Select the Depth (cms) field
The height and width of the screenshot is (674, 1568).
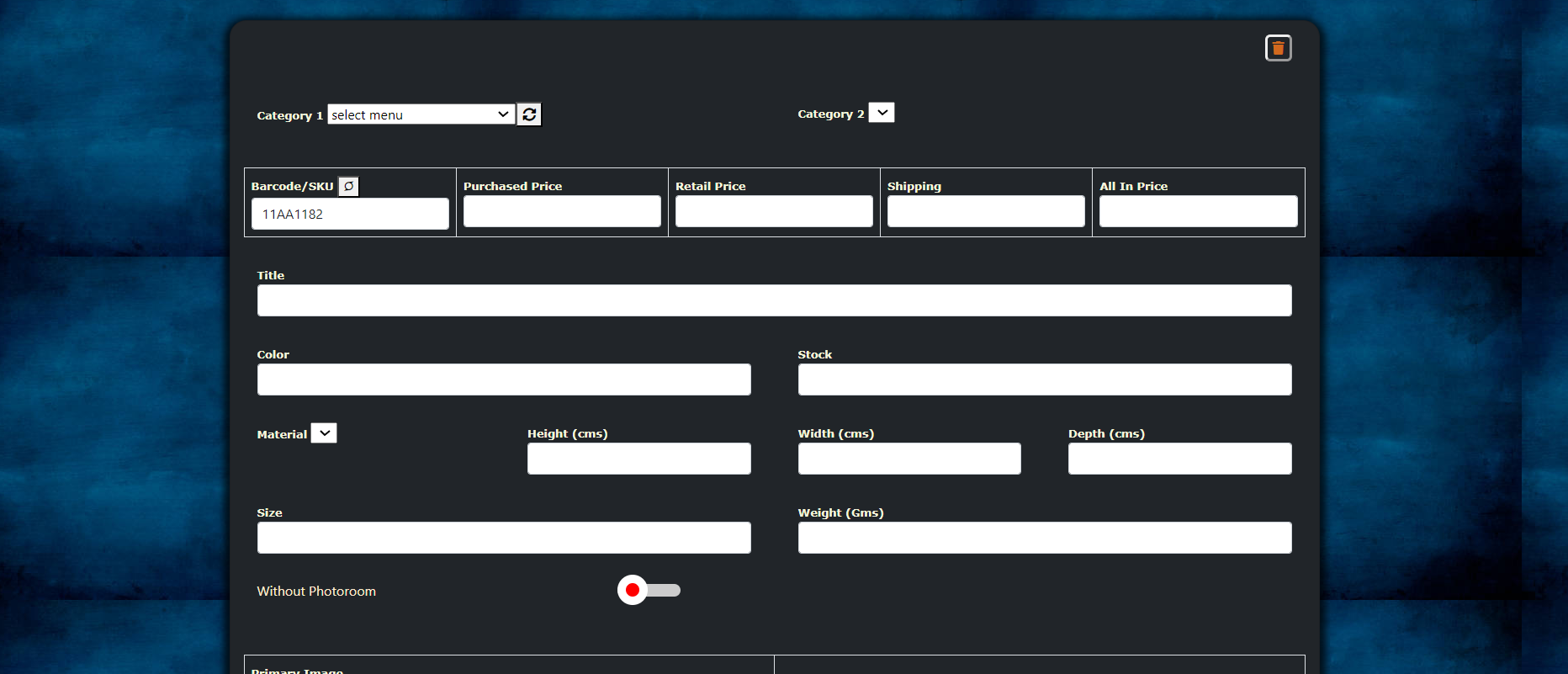point(1179,459)
